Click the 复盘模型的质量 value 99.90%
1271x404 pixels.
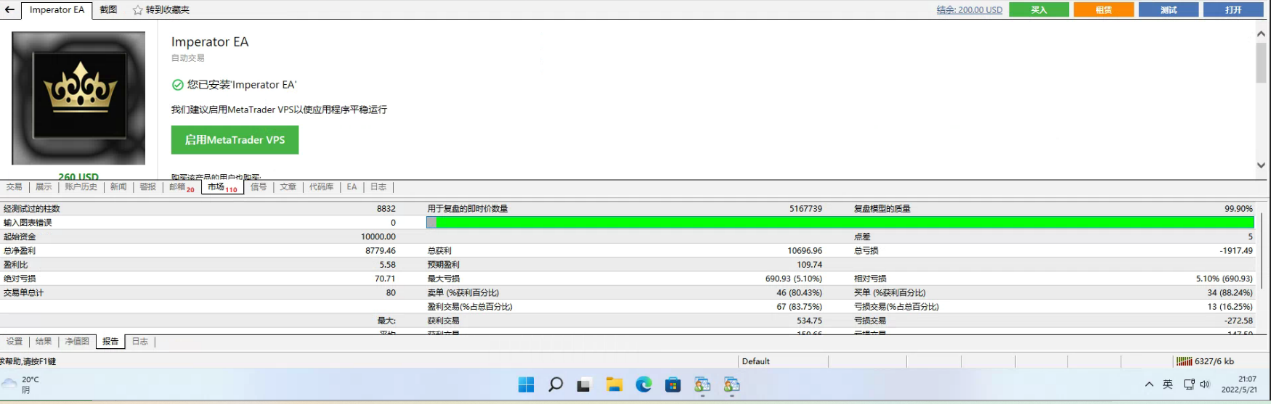pyautogui.click(x=1238, y=208)
